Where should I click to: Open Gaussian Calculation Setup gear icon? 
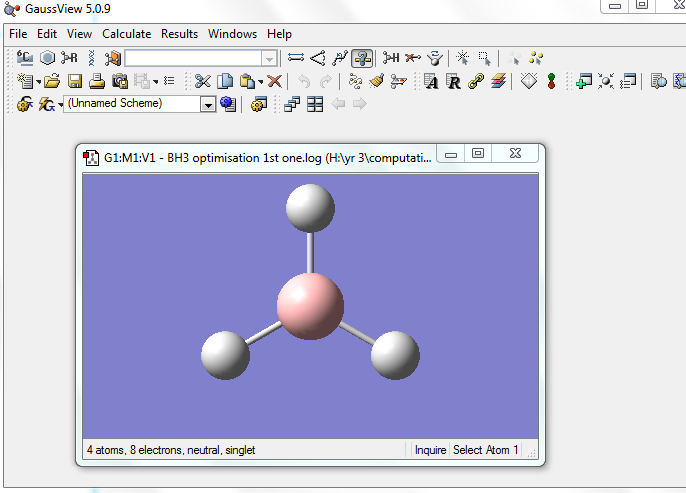tap(25, 104)
